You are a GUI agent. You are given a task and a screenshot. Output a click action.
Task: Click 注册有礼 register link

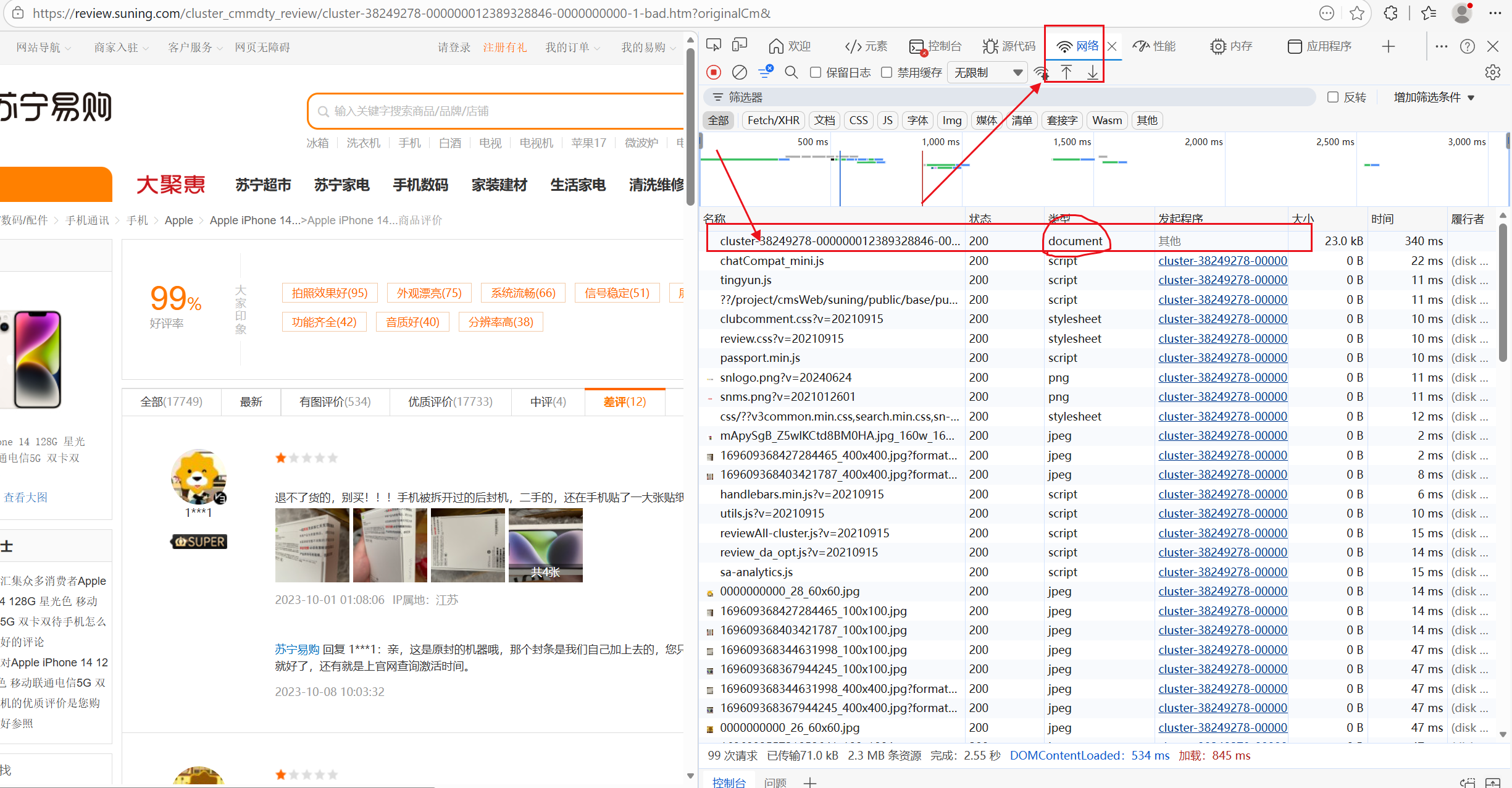pos(504,48)
